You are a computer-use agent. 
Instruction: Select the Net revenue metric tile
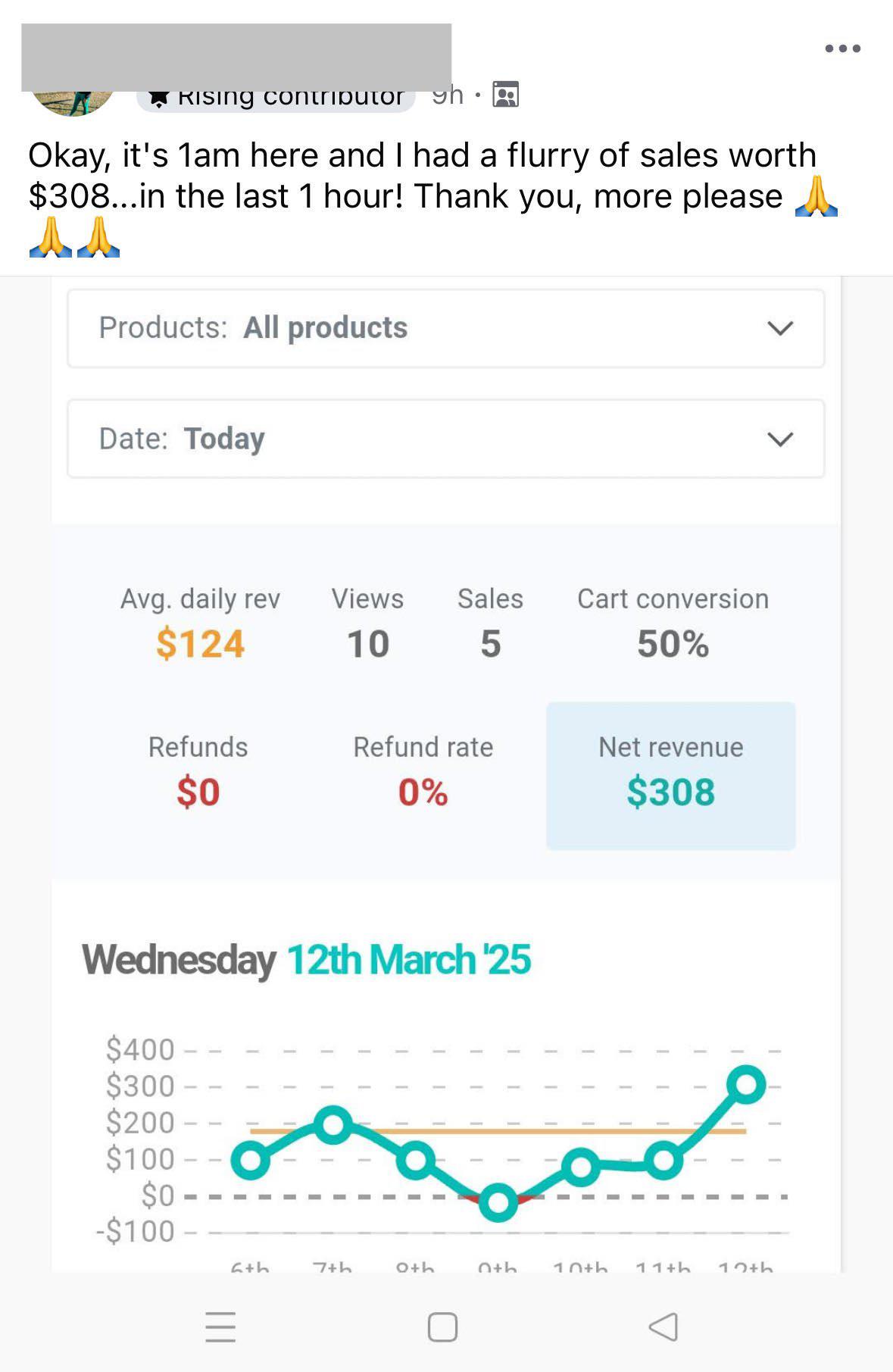pos(670,775)
